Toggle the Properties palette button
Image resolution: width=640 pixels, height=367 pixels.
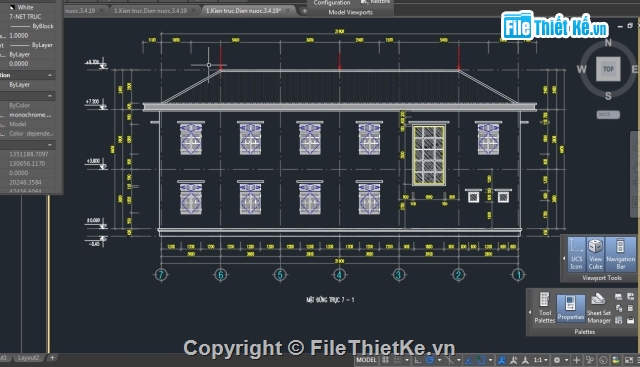coord(571,308)
